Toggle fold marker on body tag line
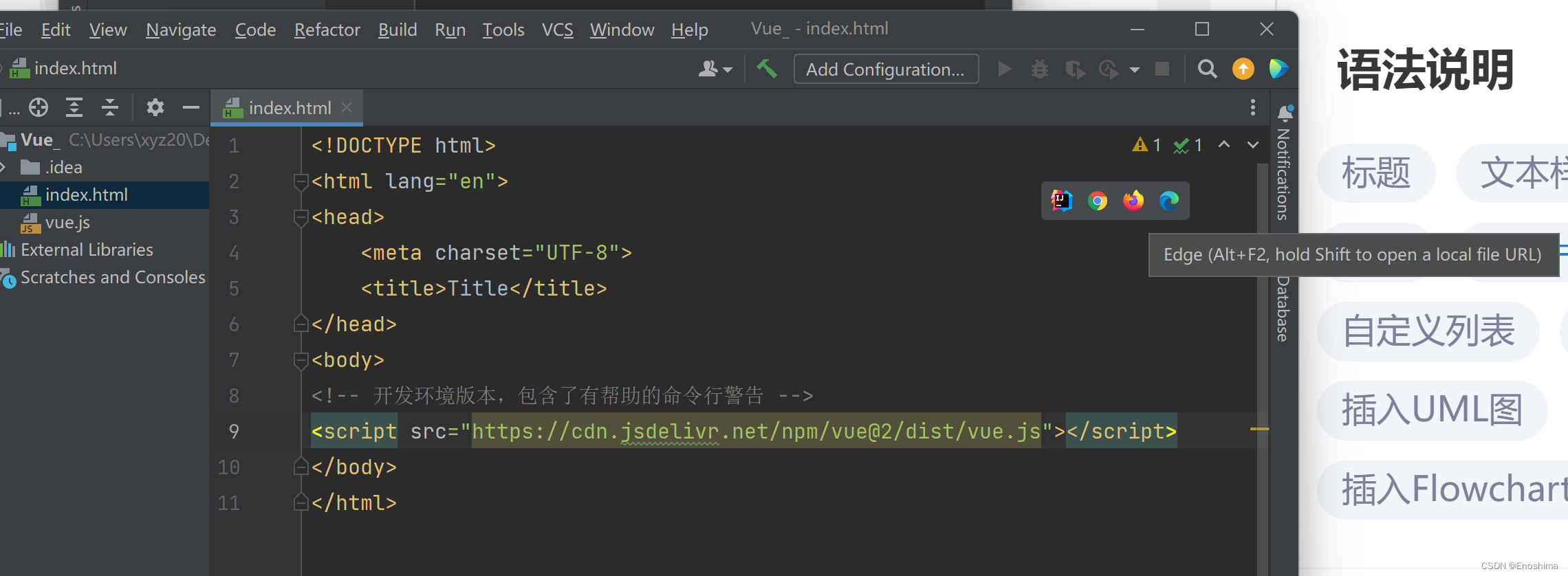This screenshot has height=576, width=1568. 301,360
